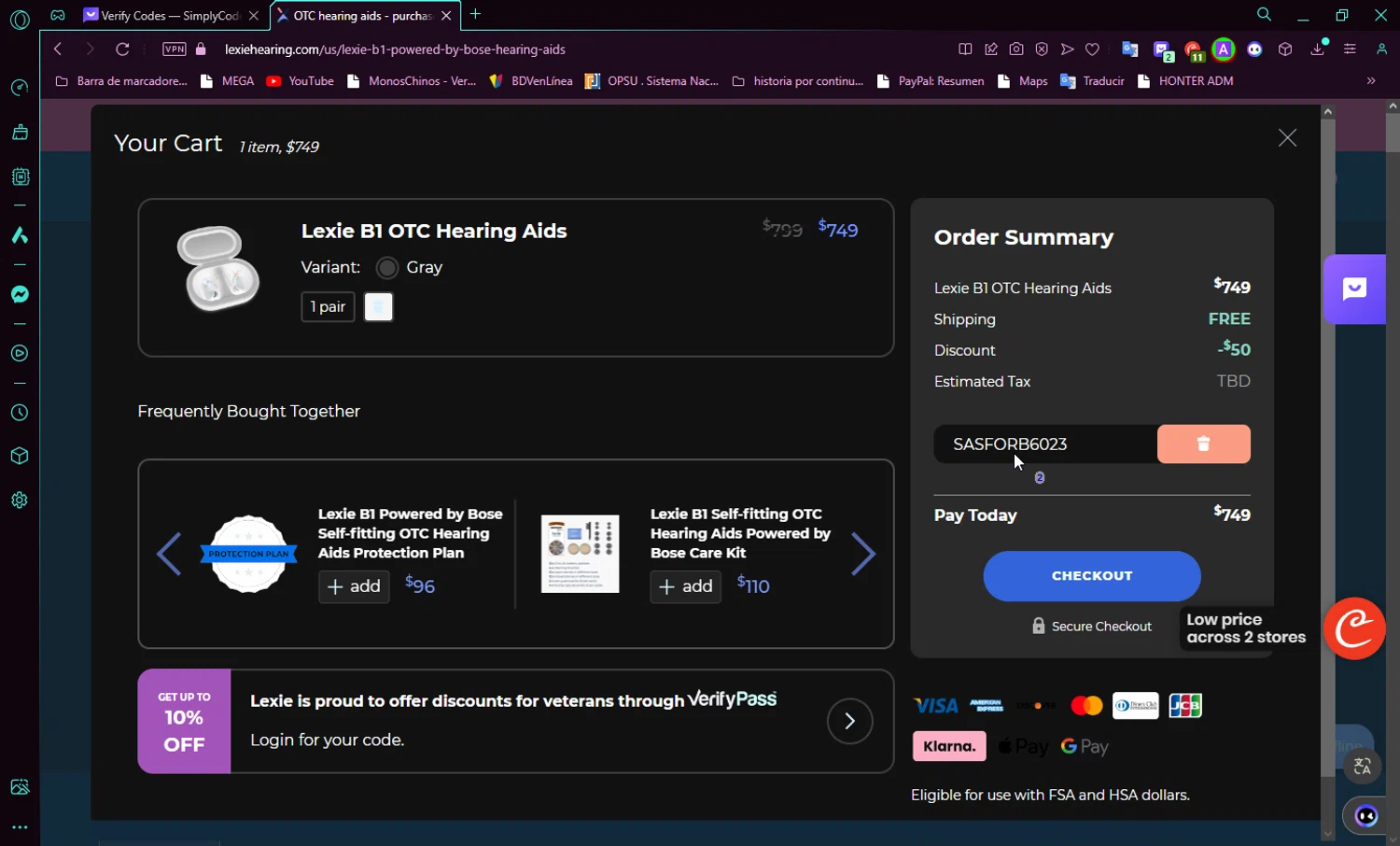Screen dimensions: 1400x846
Task: Add Bose Care Kit for $110
Action: coord(685,586)
